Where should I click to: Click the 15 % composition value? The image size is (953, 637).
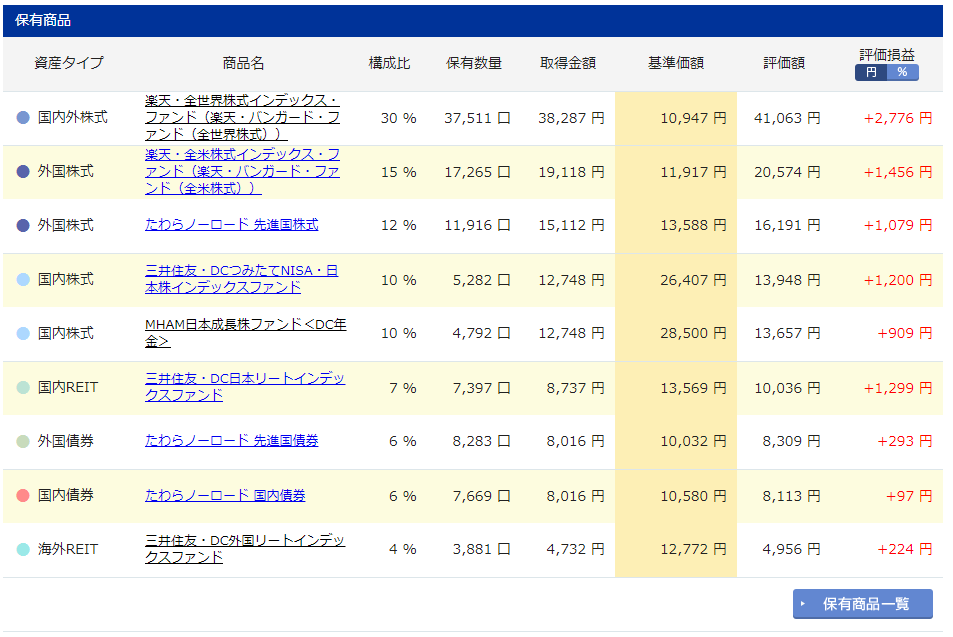point(399,172)
